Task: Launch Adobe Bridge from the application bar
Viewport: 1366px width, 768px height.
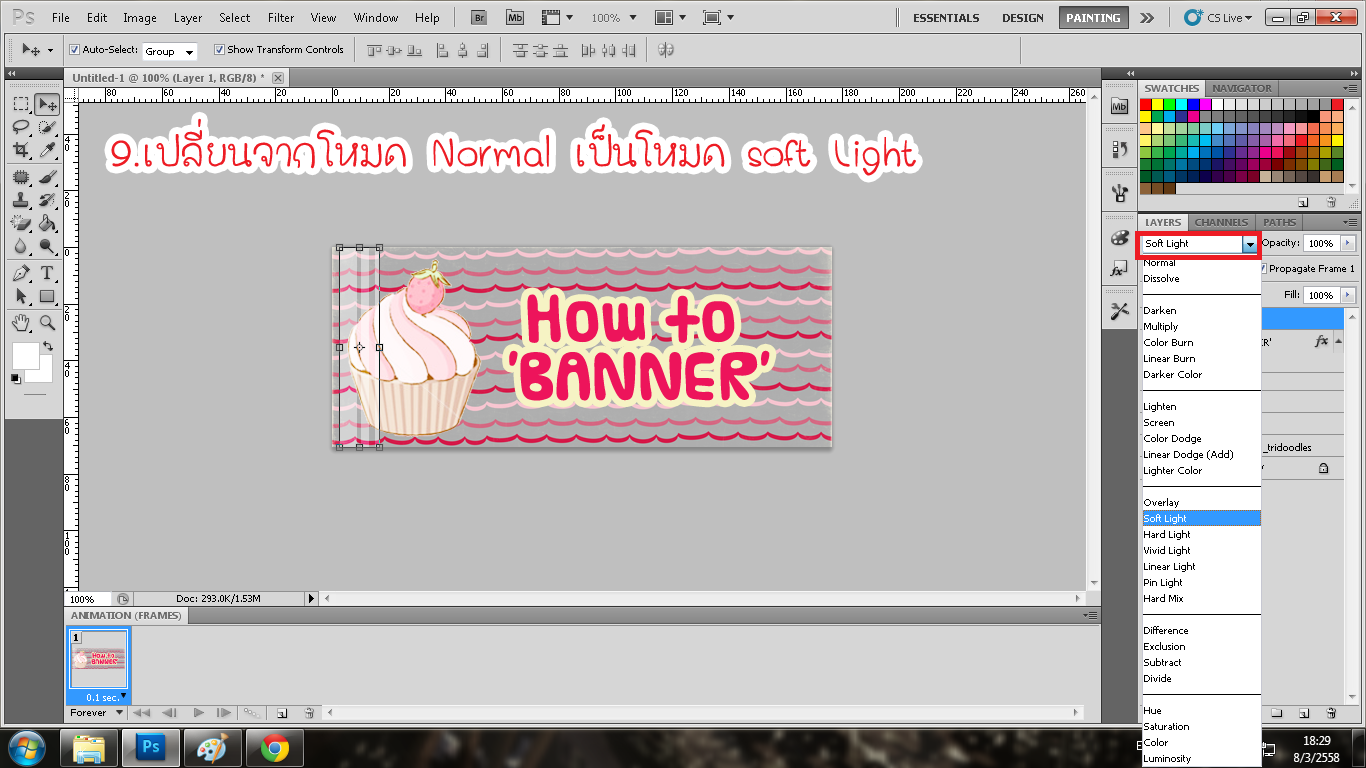Action: point(479,18)
